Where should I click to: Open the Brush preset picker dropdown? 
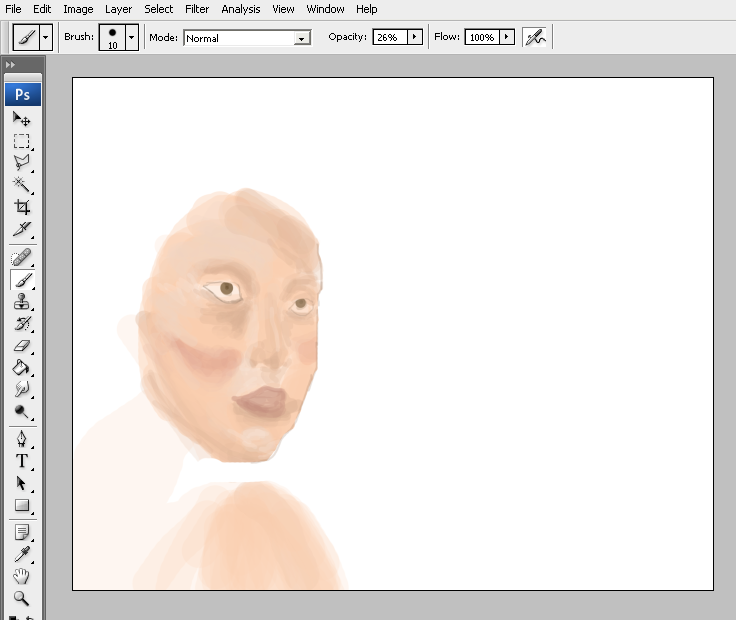[x=131, y=37]
